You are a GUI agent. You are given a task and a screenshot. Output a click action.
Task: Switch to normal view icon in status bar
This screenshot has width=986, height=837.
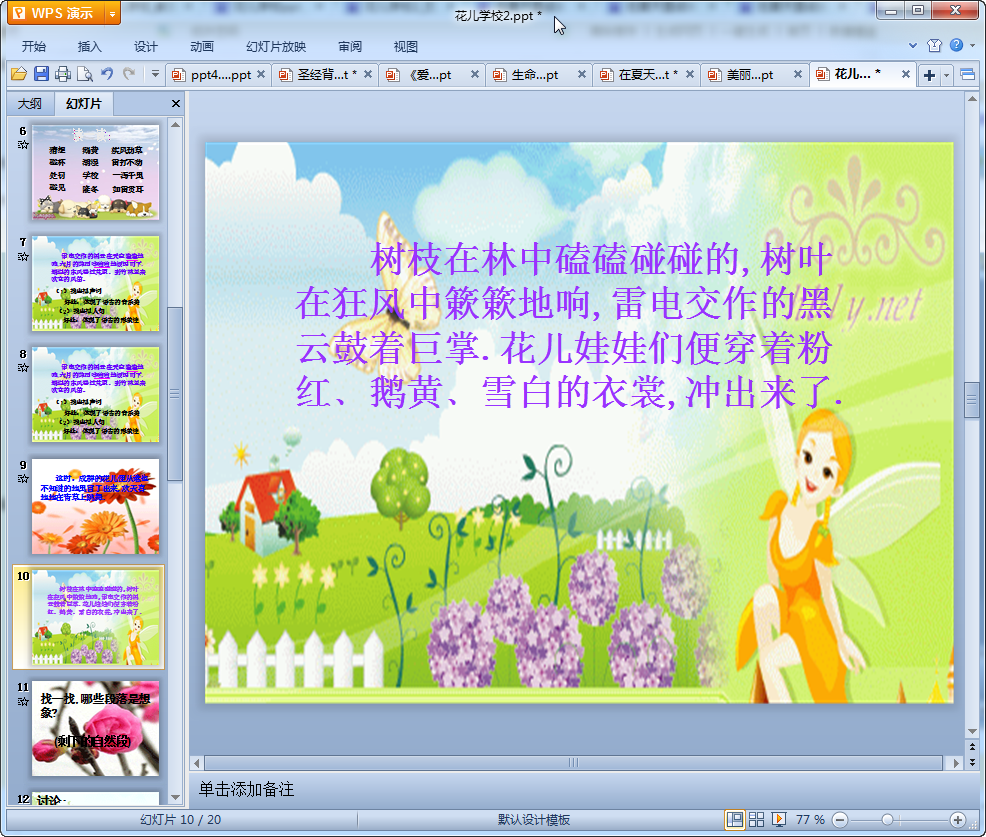[x=734, y=819]
